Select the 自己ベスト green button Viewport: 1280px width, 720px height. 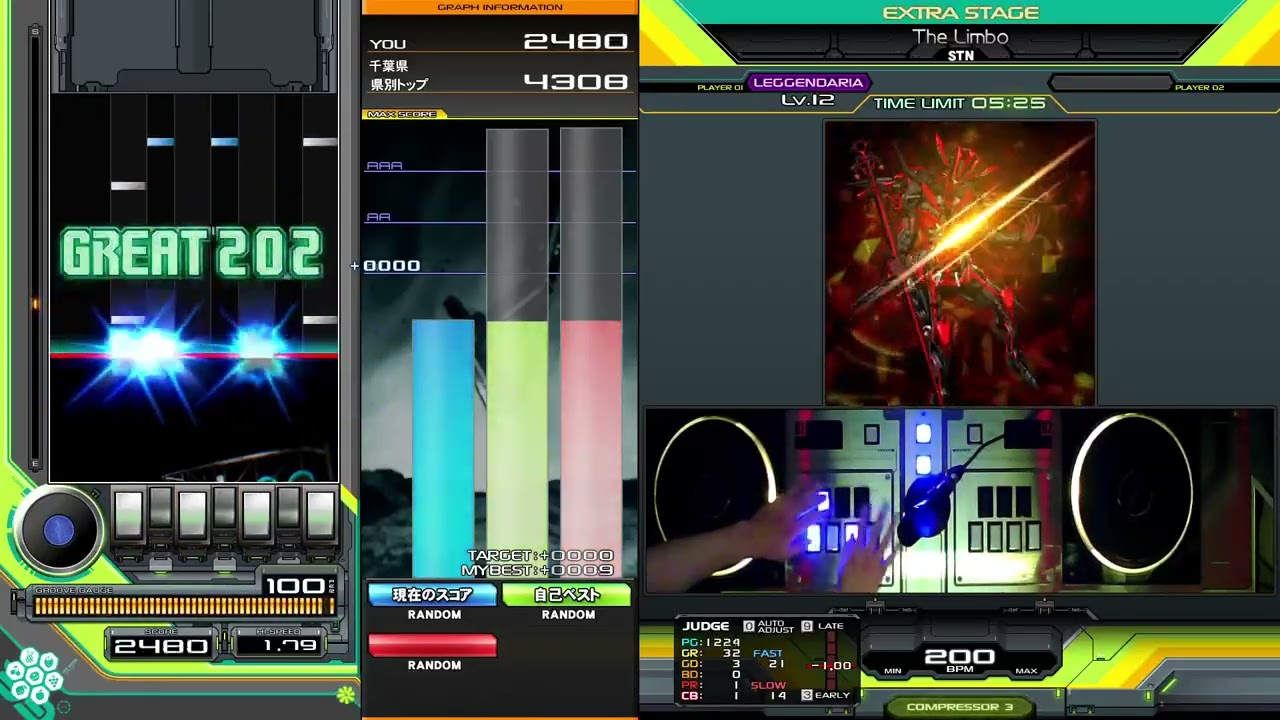[567, 595]
